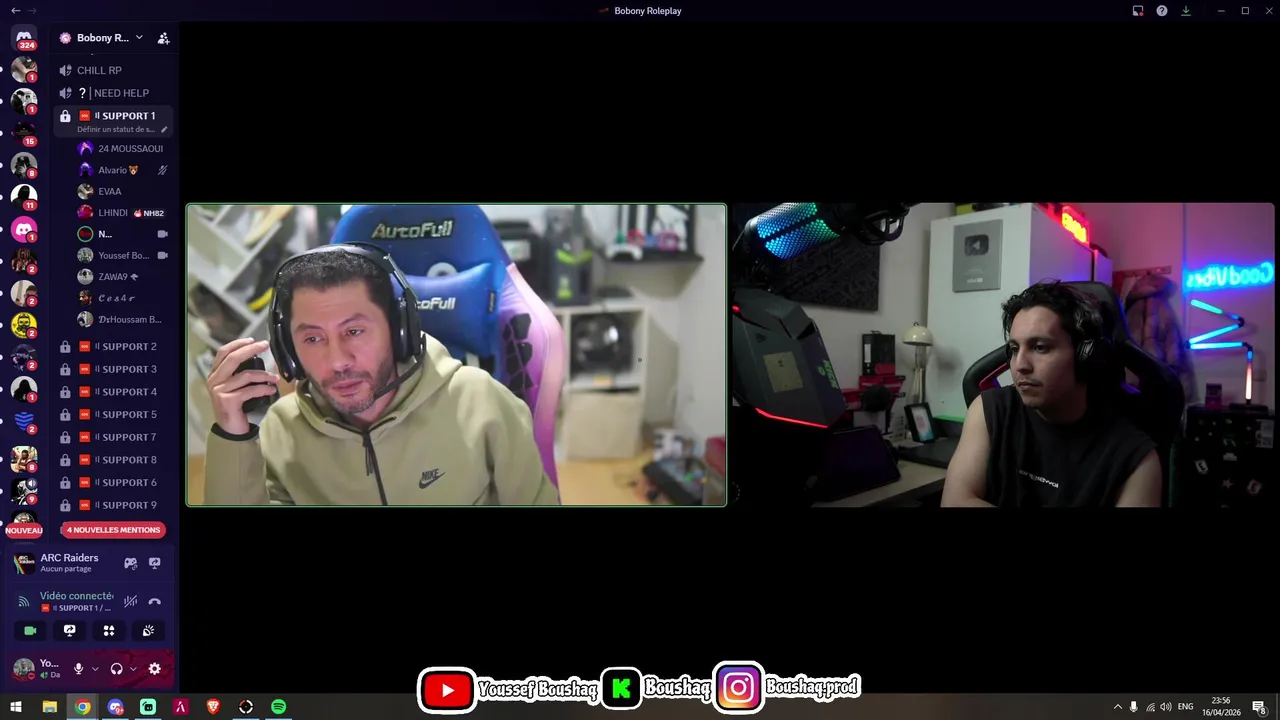The image size is (1280, 720).
Task: Open yellow-avatar server in server list
Action: coord(24,325)
